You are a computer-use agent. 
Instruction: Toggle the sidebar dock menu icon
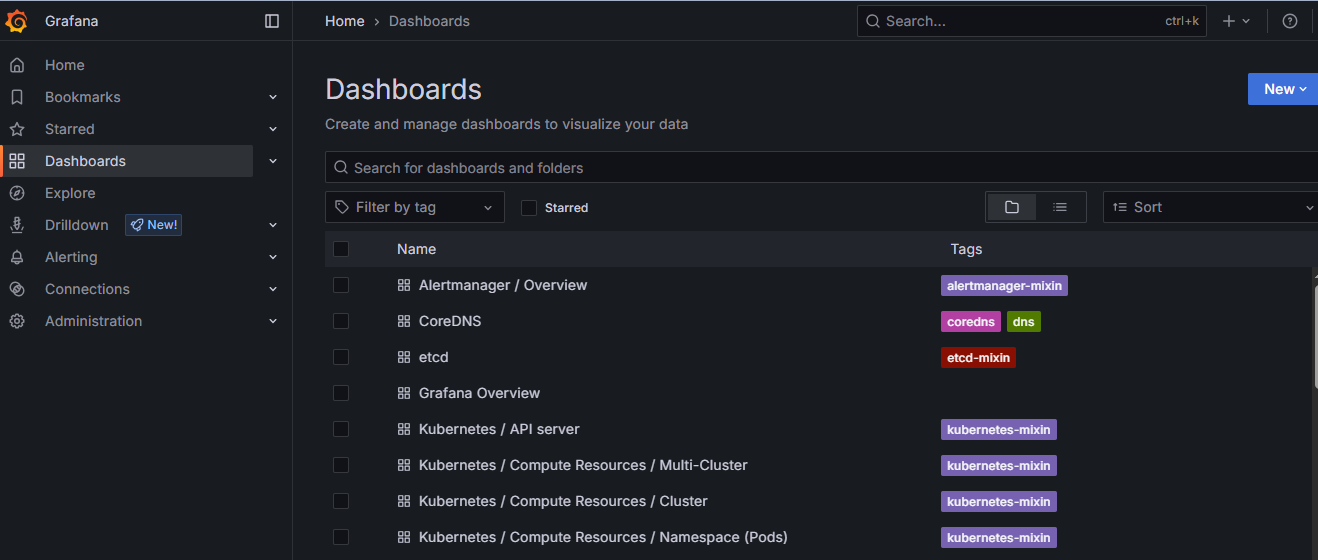(x=272, y=21)
